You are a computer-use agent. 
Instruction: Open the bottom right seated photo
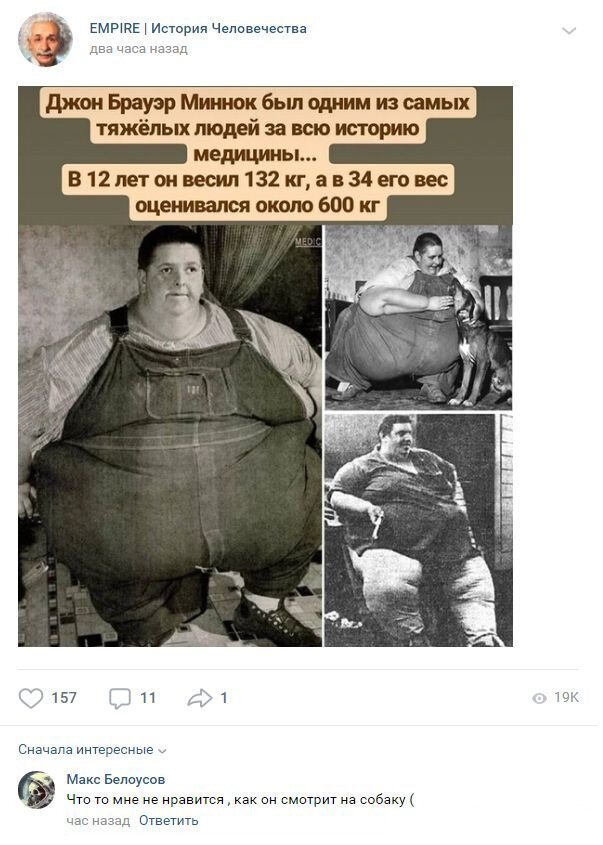(x=418, y=530)
